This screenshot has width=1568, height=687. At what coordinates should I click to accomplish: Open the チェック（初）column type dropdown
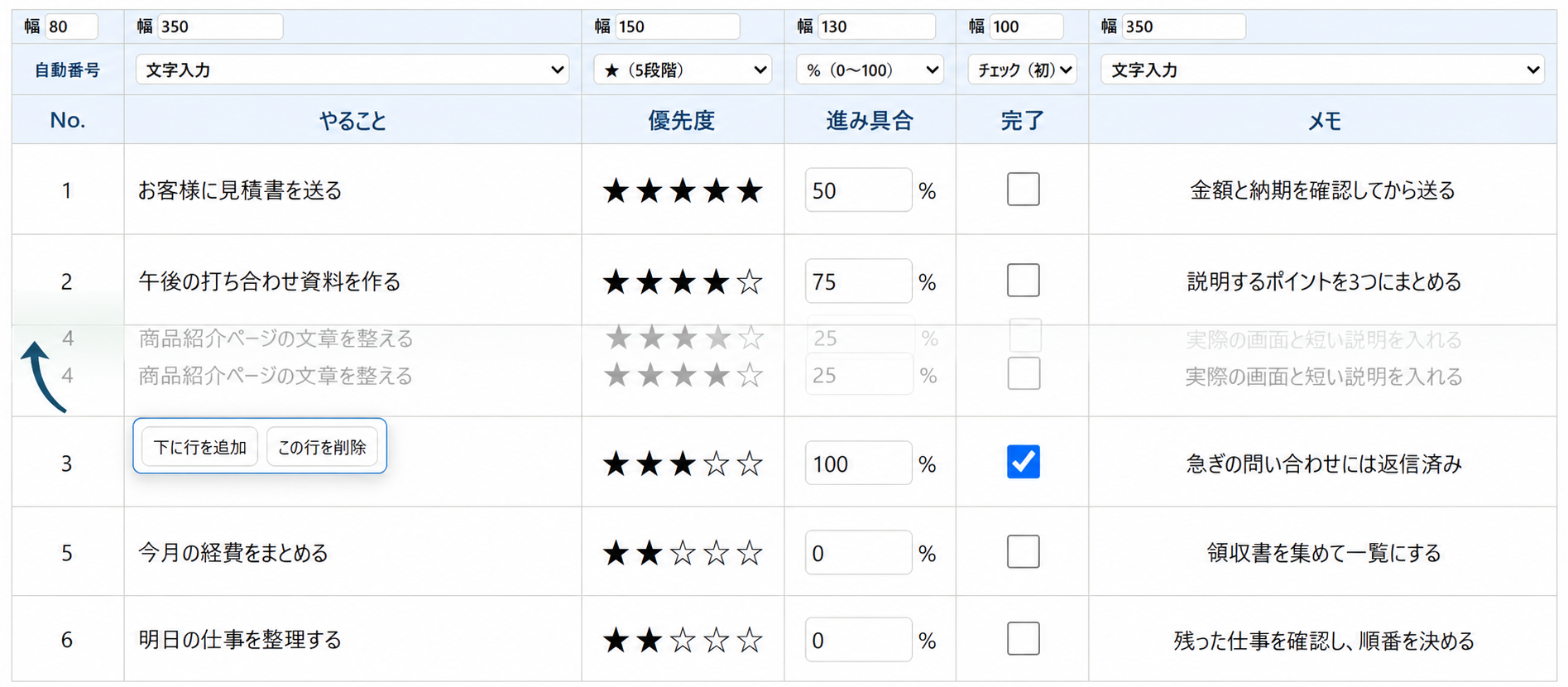[x=1023, y=70]
